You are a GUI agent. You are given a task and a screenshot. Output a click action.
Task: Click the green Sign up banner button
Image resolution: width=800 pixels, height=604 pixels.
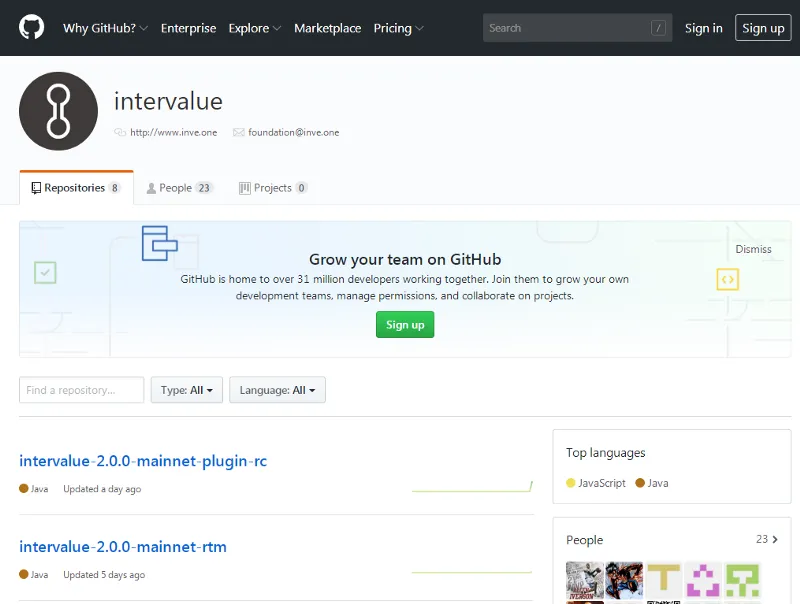[405, 324]
